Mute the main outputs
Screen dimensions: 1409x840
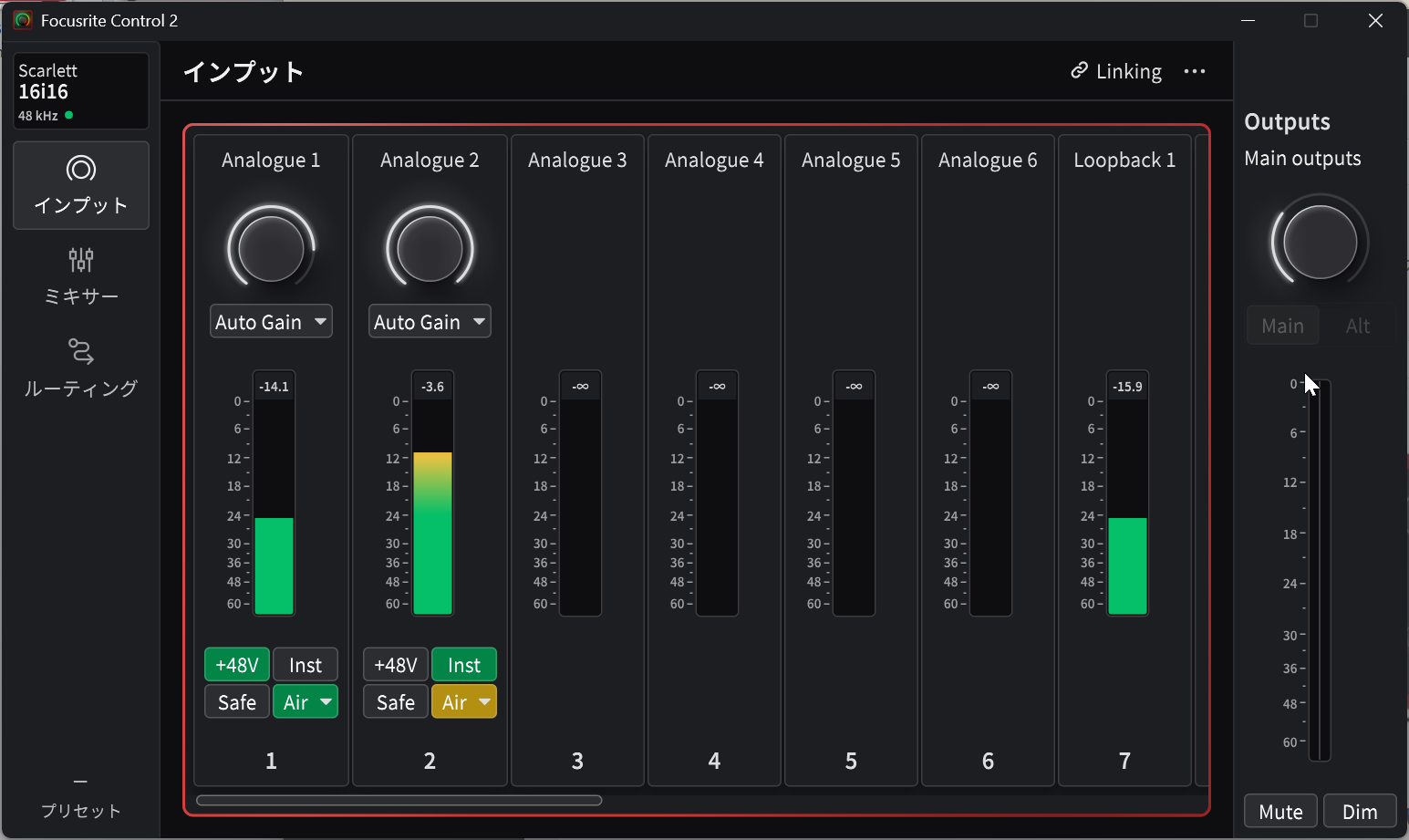[x=1280, y=812]
